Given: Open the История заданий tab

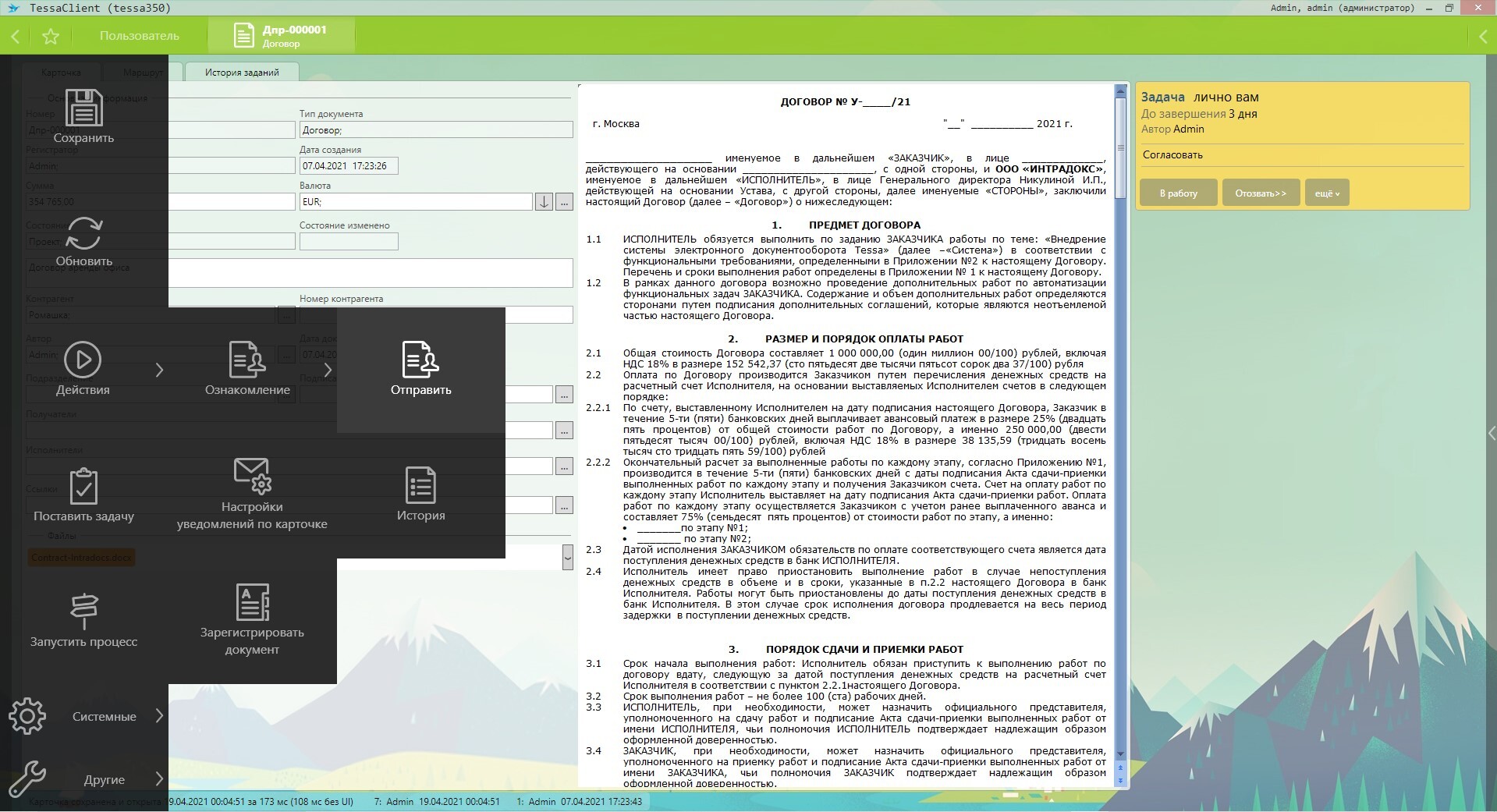Looking at the screenshot, I should click(x=242, y=72).
